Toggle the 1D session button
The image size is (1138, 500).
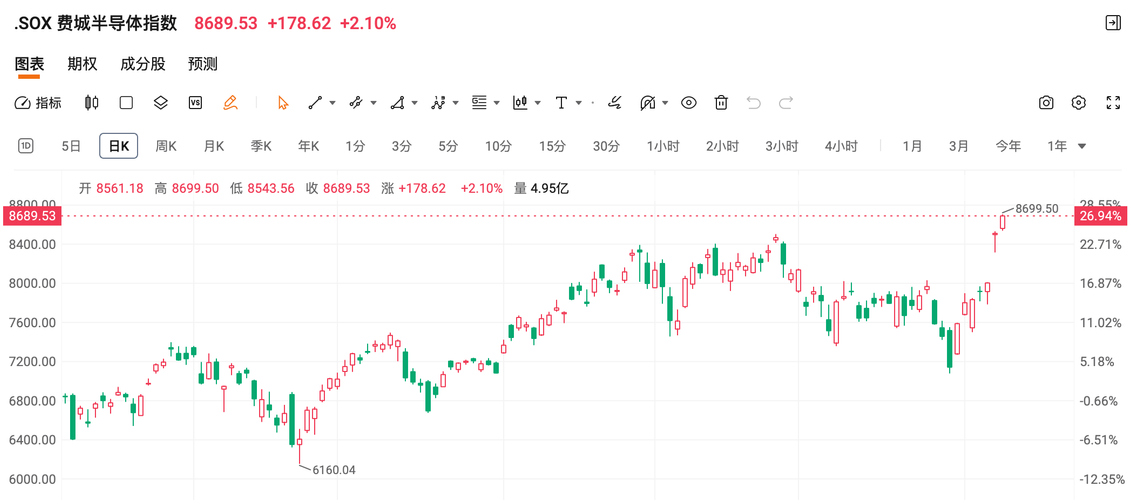[x=26, y=146]
